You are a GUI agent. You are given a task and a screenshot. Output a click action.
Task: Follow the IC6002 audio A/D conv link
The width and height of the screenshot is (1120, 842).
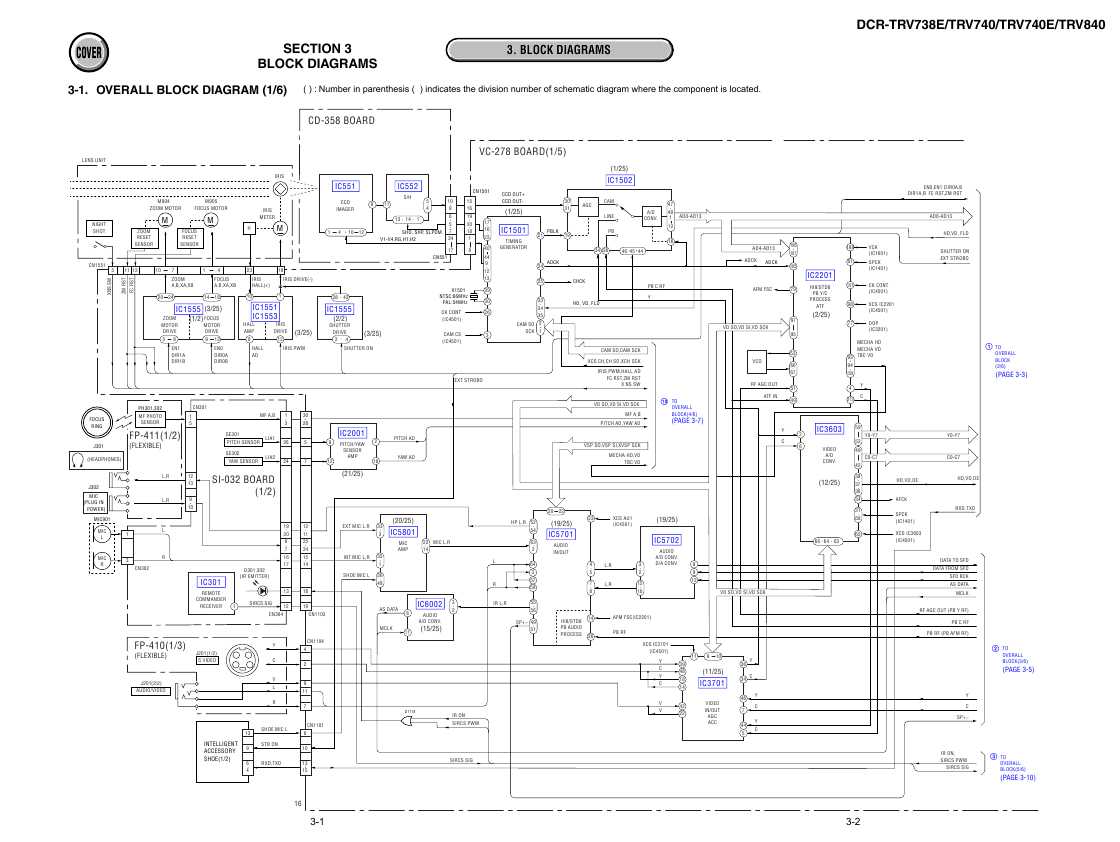click(430, 604)
